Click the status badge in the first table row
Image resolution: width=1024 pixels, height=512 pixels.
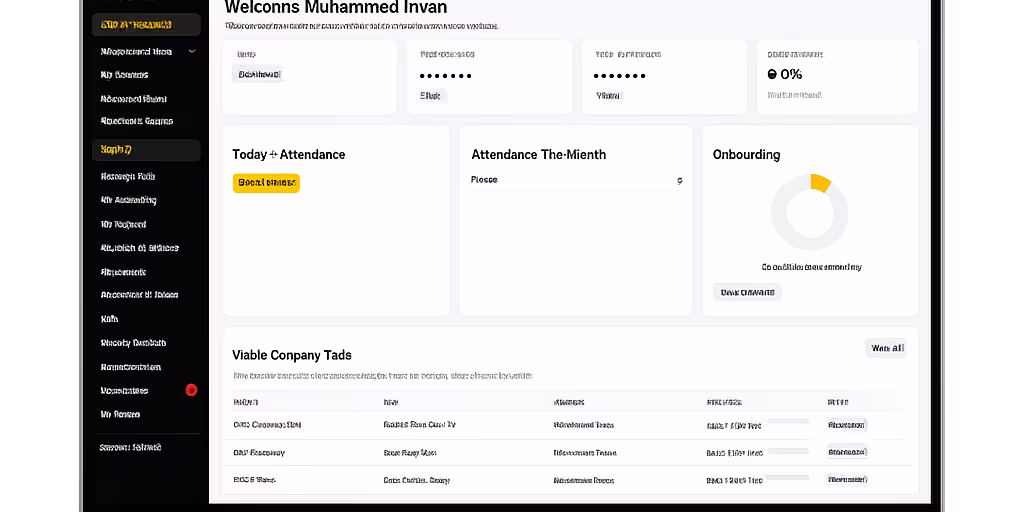coord(846,425)
